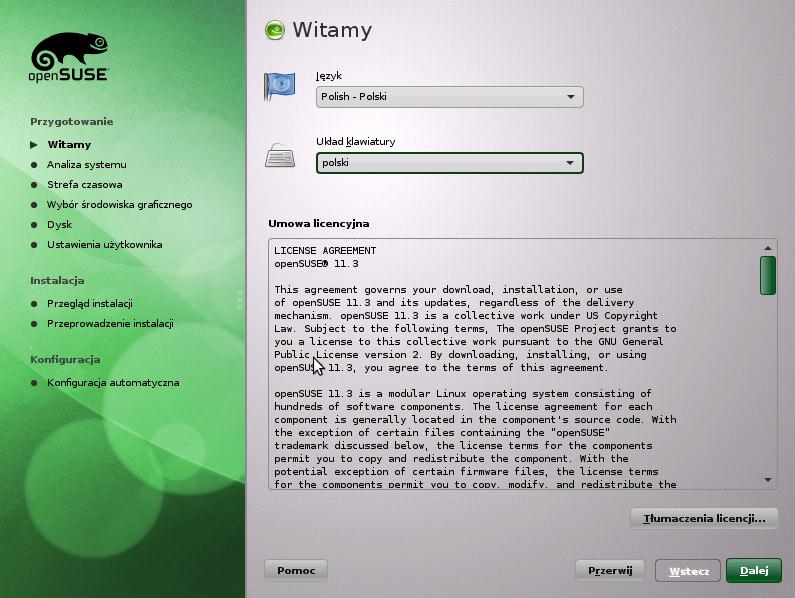Click the green Witamy title icon
This screenshot has width=795, height=598.
click(x=275, y=30)
